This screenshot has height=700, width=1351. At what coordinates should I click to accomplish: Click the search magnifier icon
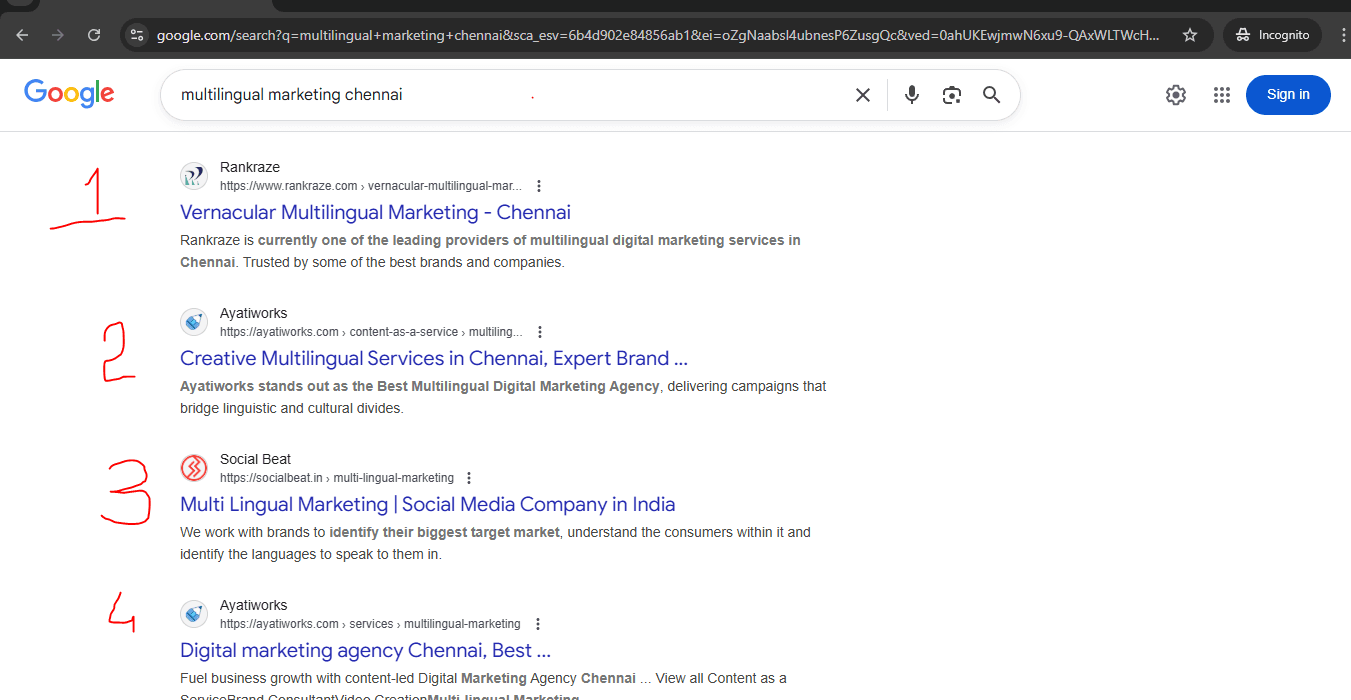(x=991, y=94)
